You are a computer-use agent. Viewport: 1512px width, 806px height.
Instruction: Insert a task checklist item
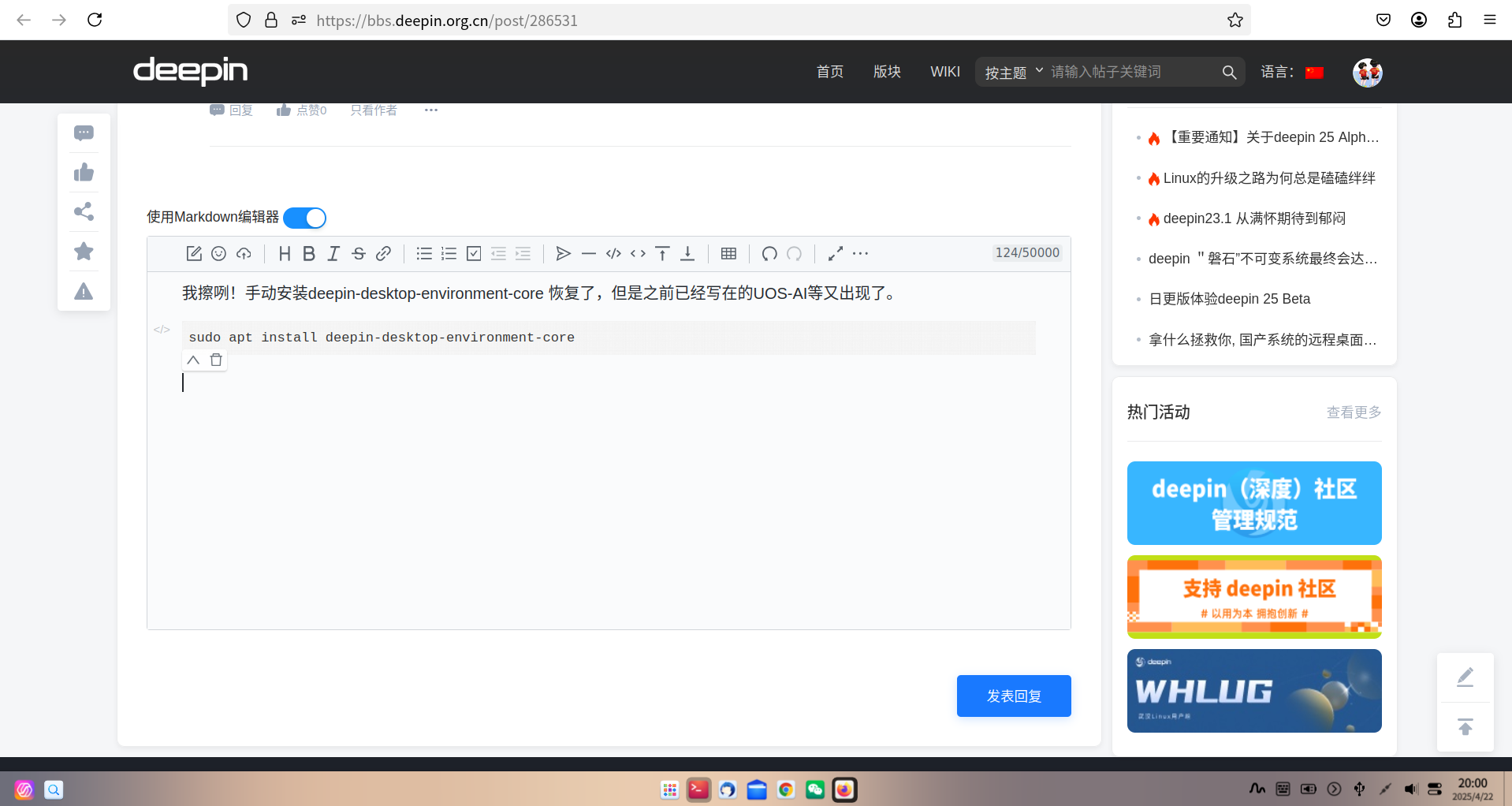coord(474,253)
